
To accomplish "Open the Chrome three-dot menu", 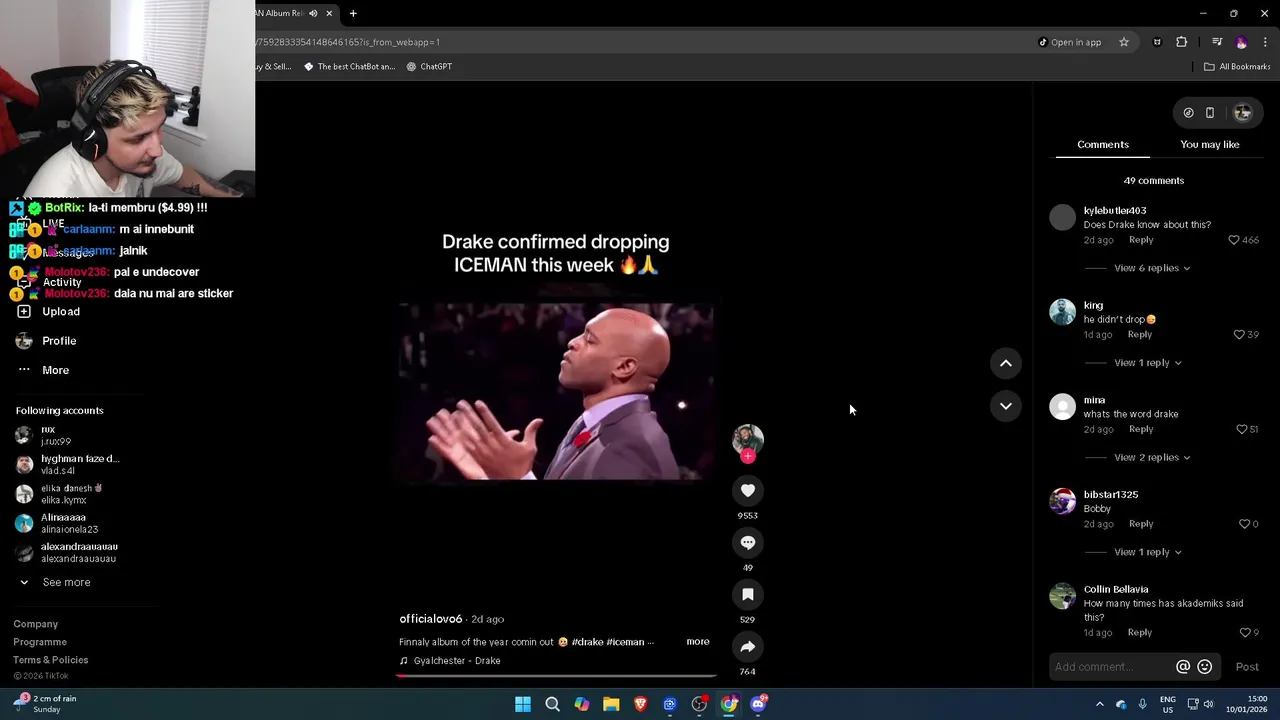I will [x=1265, y=42].
